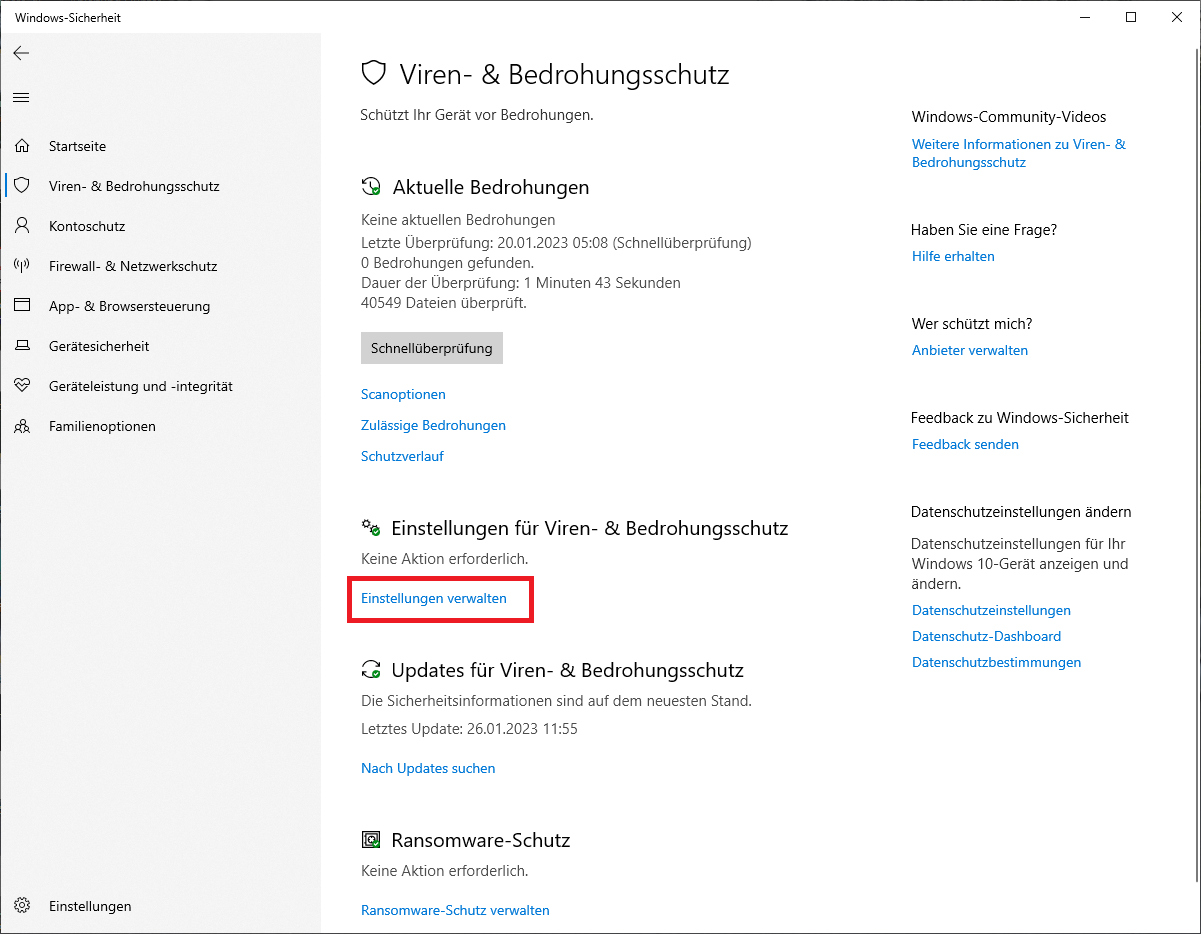
Task: View the Schutzverlauf
Action: [402, 456]
